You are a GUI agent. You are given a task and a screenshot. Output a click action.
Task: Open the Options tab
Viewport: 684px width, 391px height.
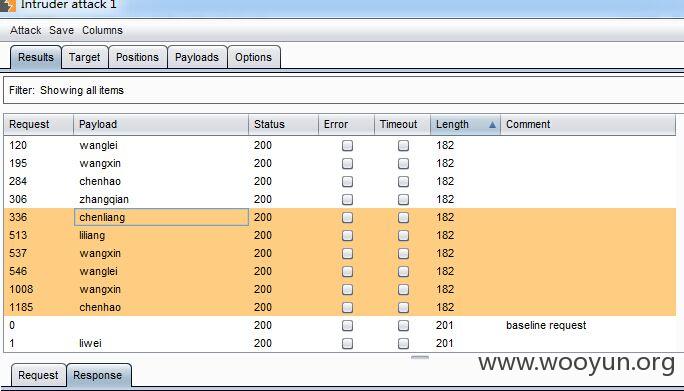253,57
